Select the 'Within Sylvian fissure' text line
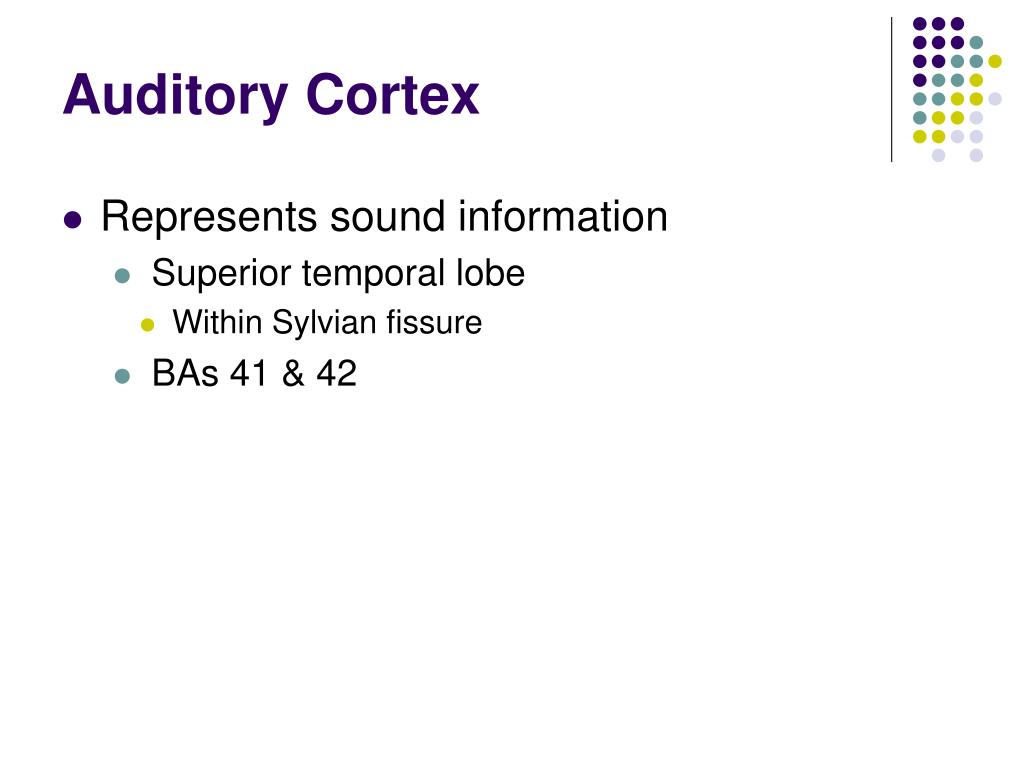 pyautogui.click(x=327, y=323)
